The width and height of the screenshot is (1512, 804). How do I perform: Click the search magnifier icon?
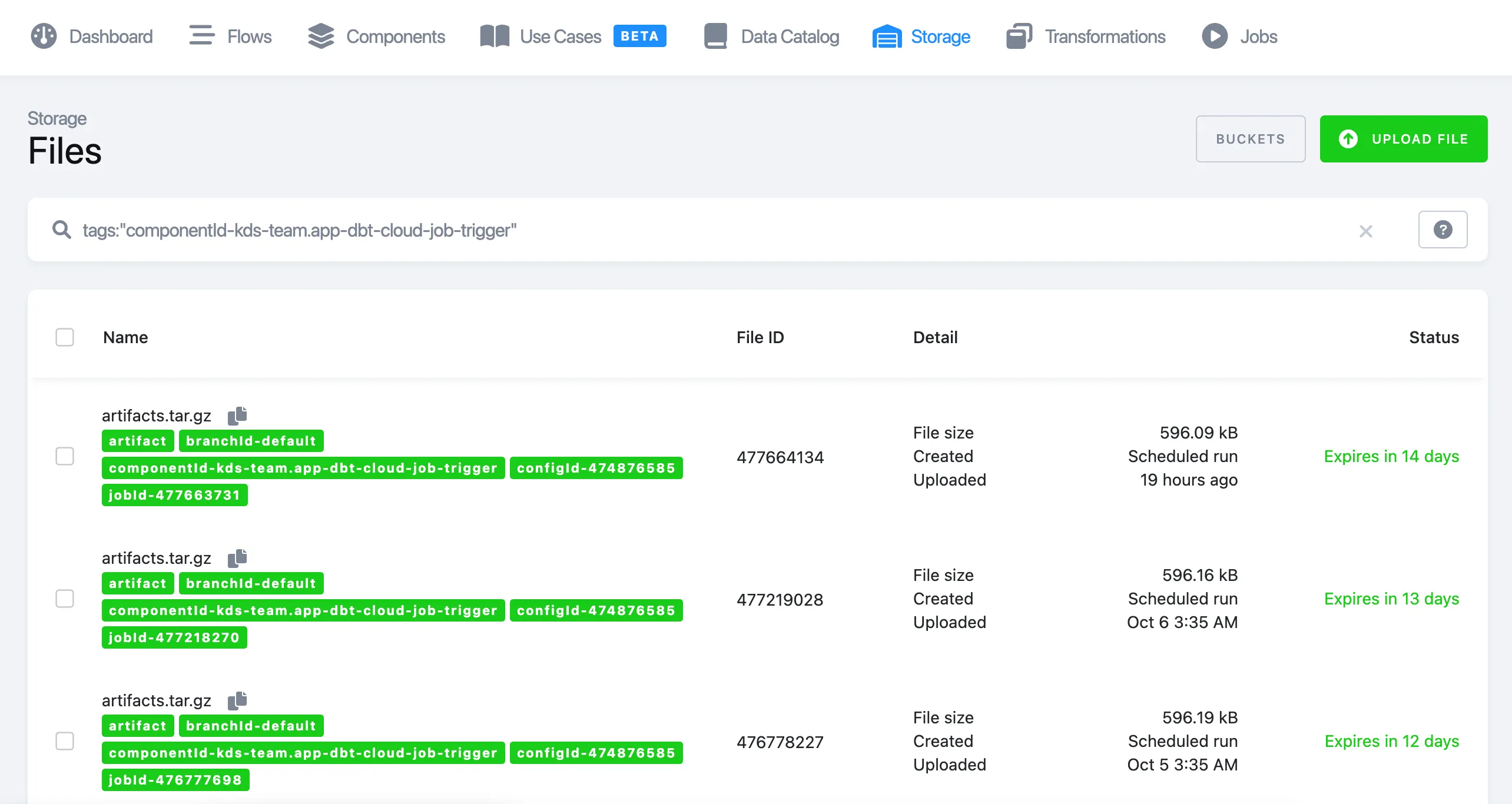pyautogui.click(x=61, y=230)
